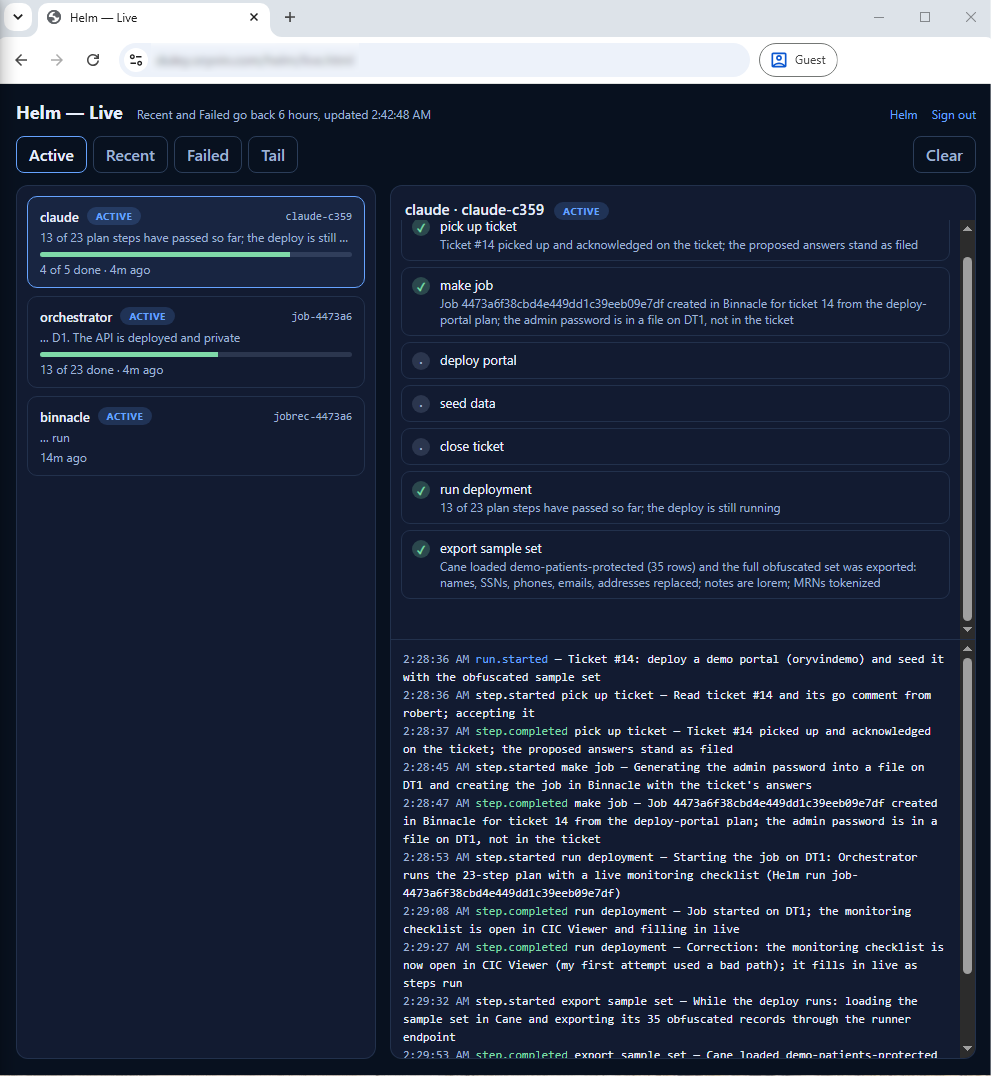
Task: Click the claude-c359 run id text
Action: pos(319,216)
